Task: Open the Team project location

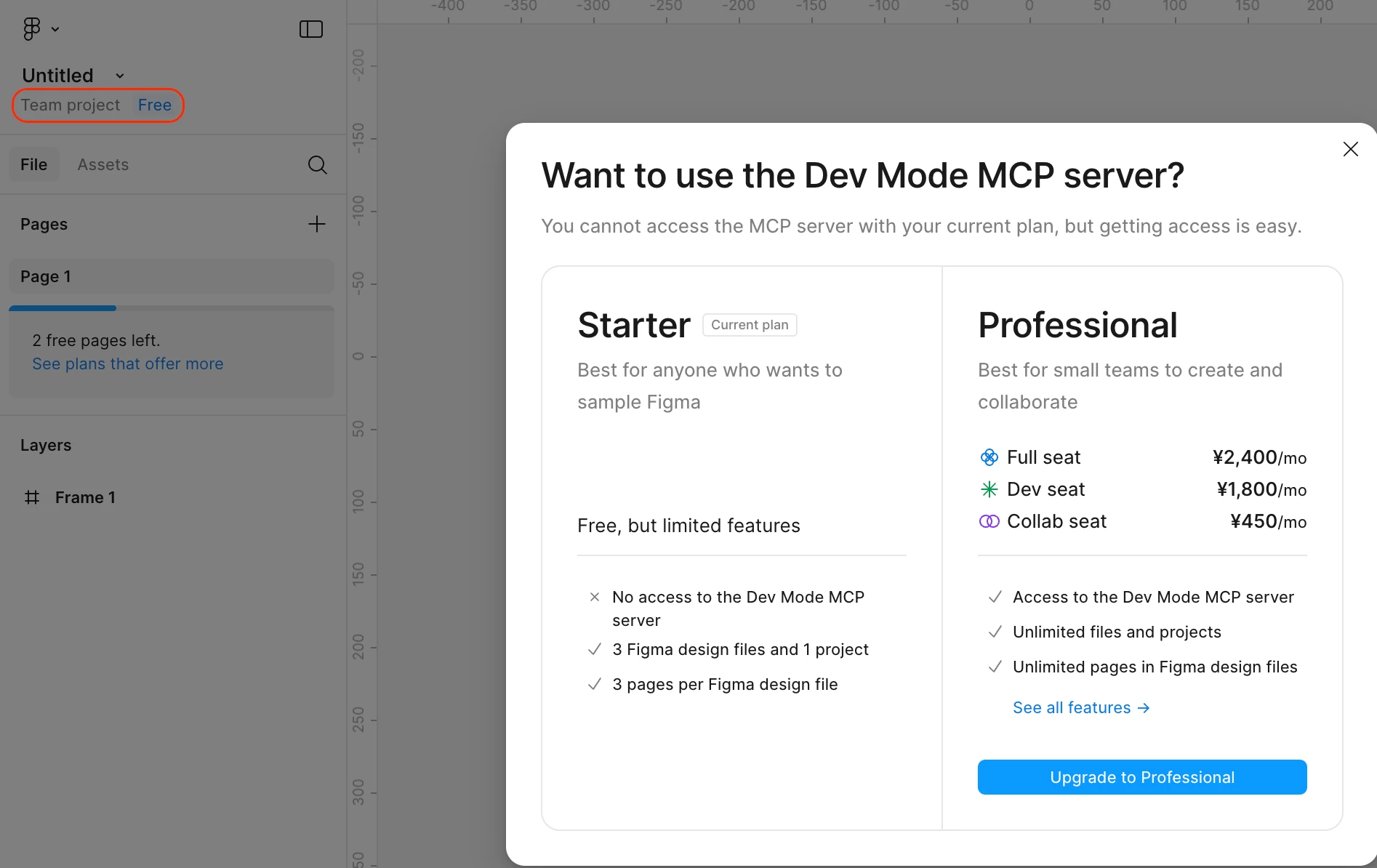Action: pyautogui.click(x=71, y=105)
